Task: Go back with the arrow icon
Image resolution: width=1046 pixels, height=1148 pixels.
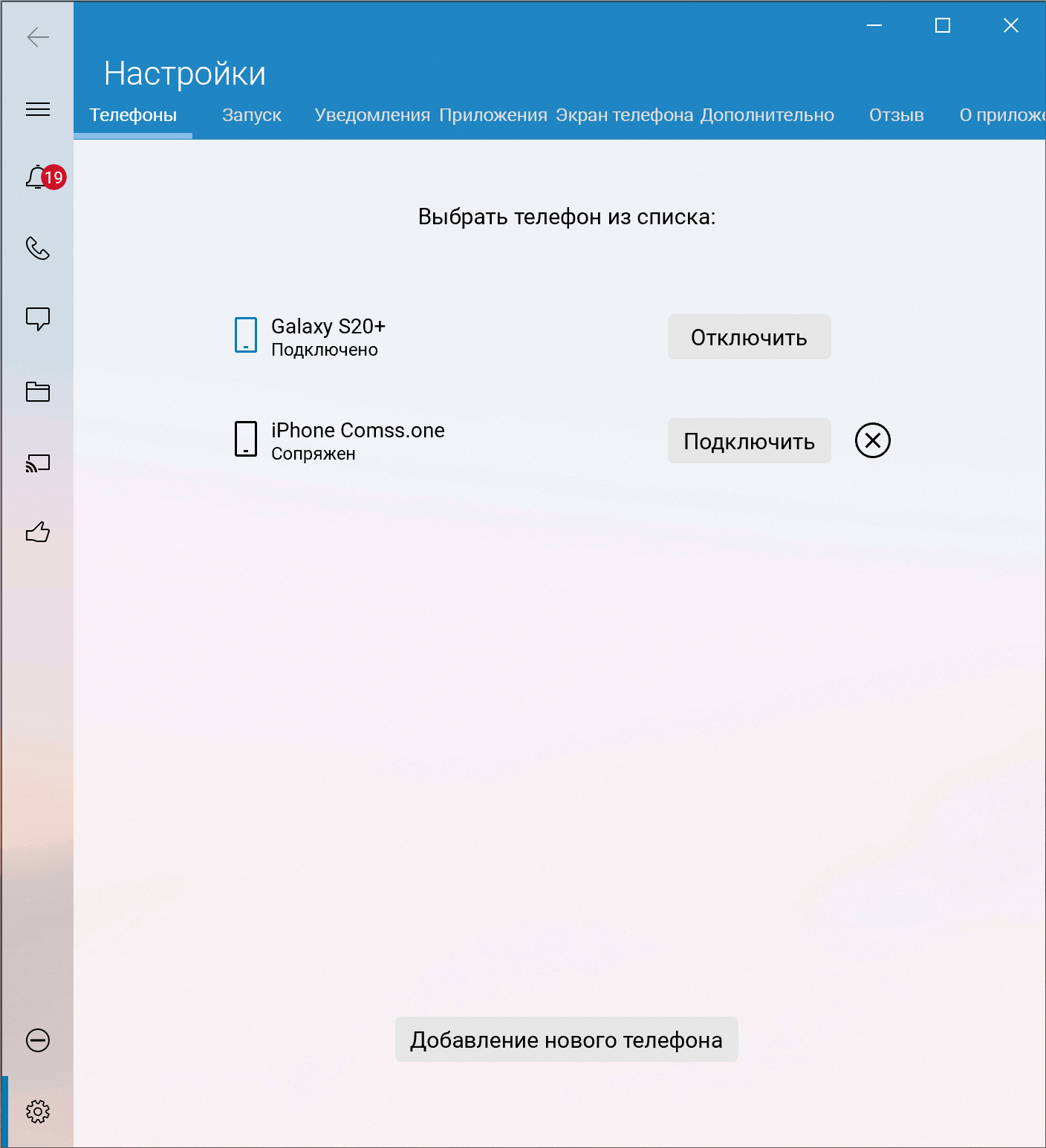Action: 38,37
